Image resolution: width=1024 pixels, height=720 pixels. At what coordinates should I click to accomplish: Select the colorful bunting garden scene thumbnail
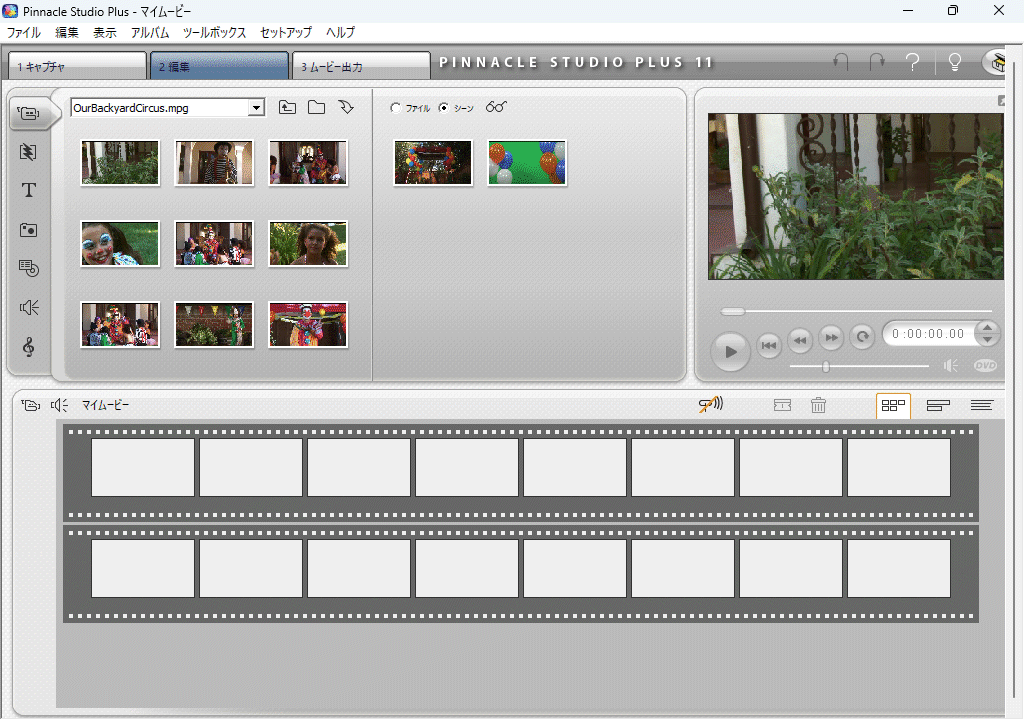[214, 325]
